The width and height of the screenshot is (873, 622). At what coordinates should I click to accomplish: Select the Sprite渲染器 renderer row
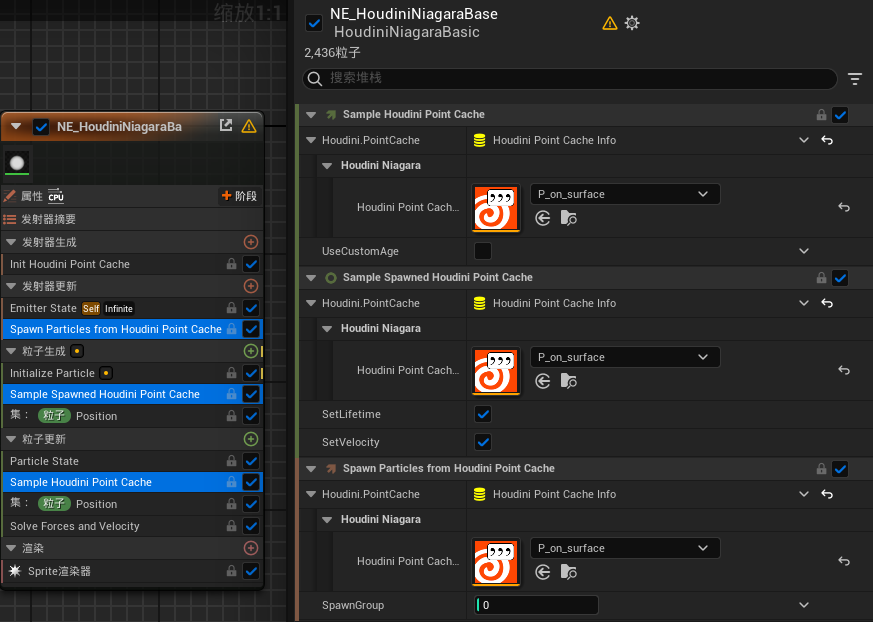[x=133, y=571]
